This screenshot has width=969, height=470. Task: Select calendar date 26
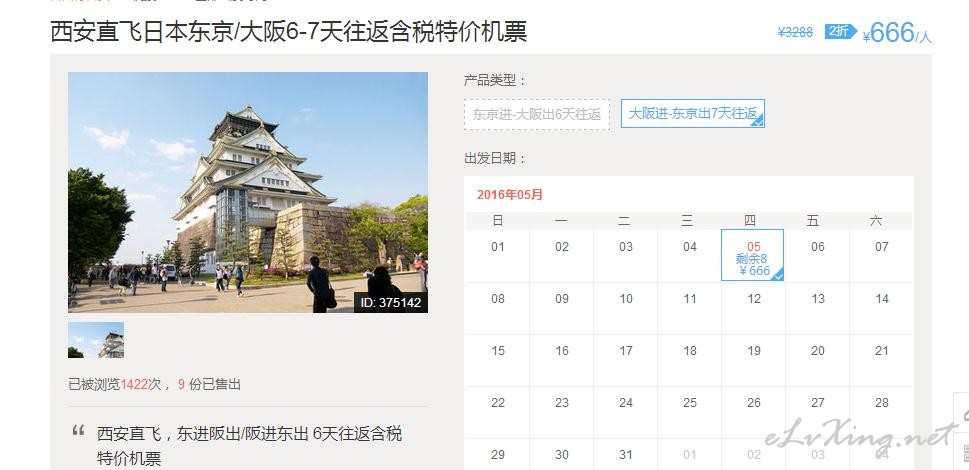point(753,412)
